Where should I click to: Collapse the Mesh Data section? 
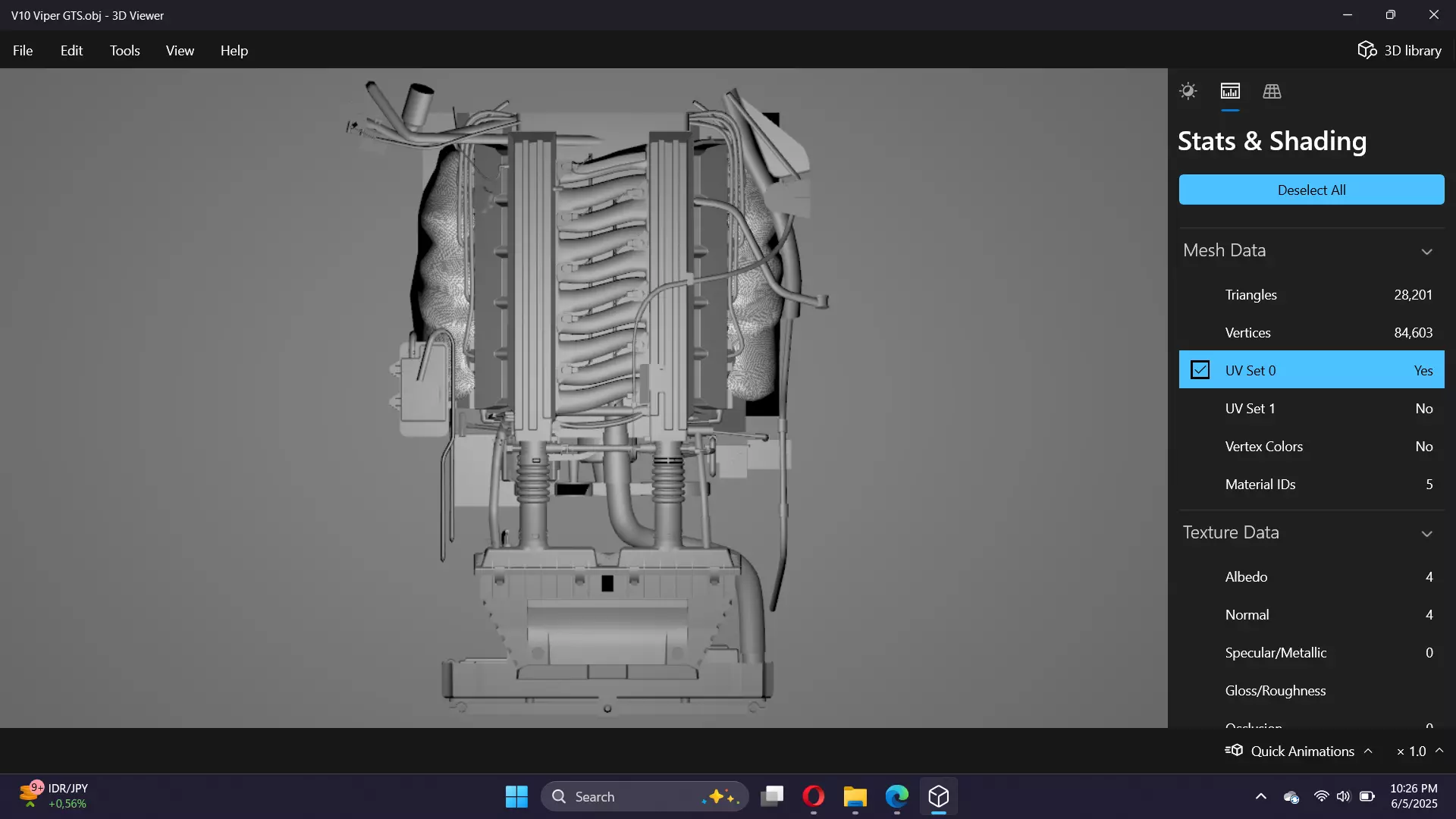pyautogui.click(x=1426, y=251)
